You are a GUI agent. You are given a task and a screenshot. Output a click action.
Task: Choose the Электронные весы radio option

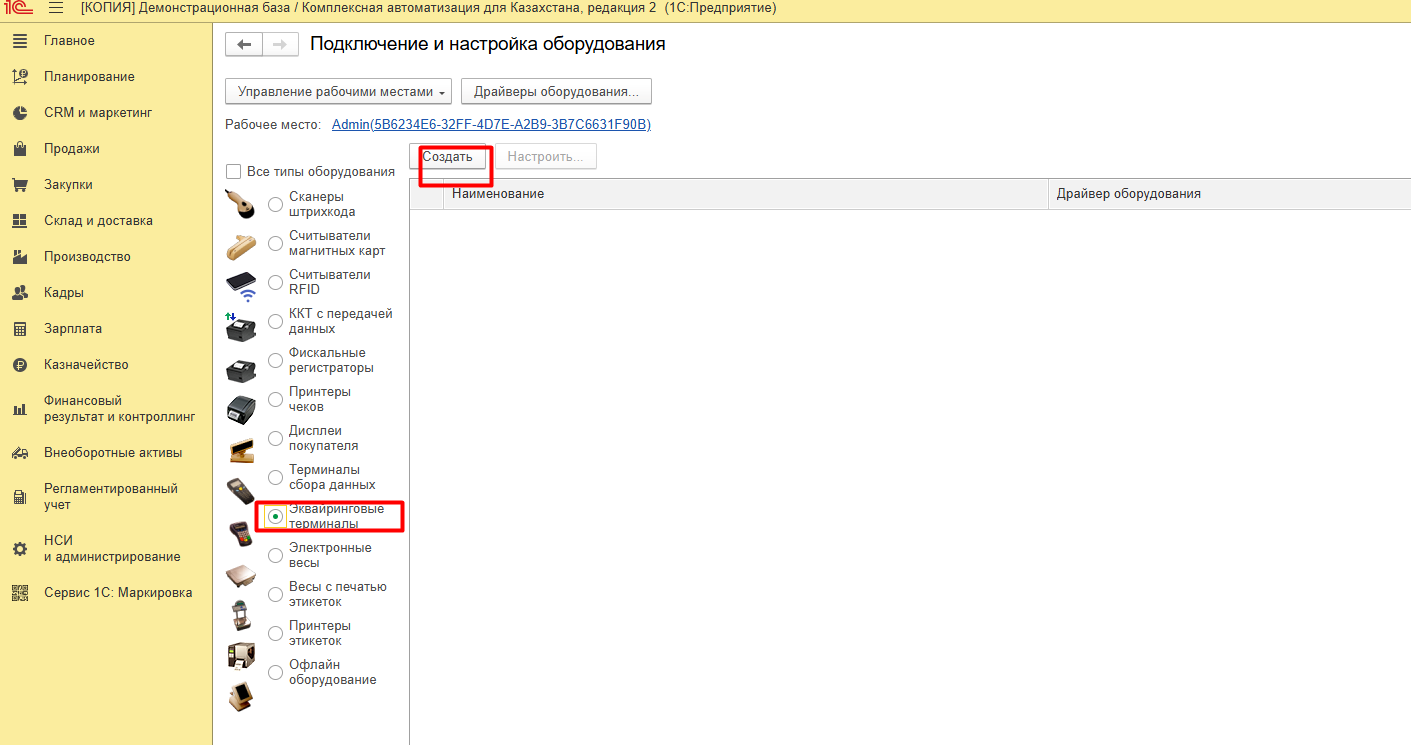[276, 556]
